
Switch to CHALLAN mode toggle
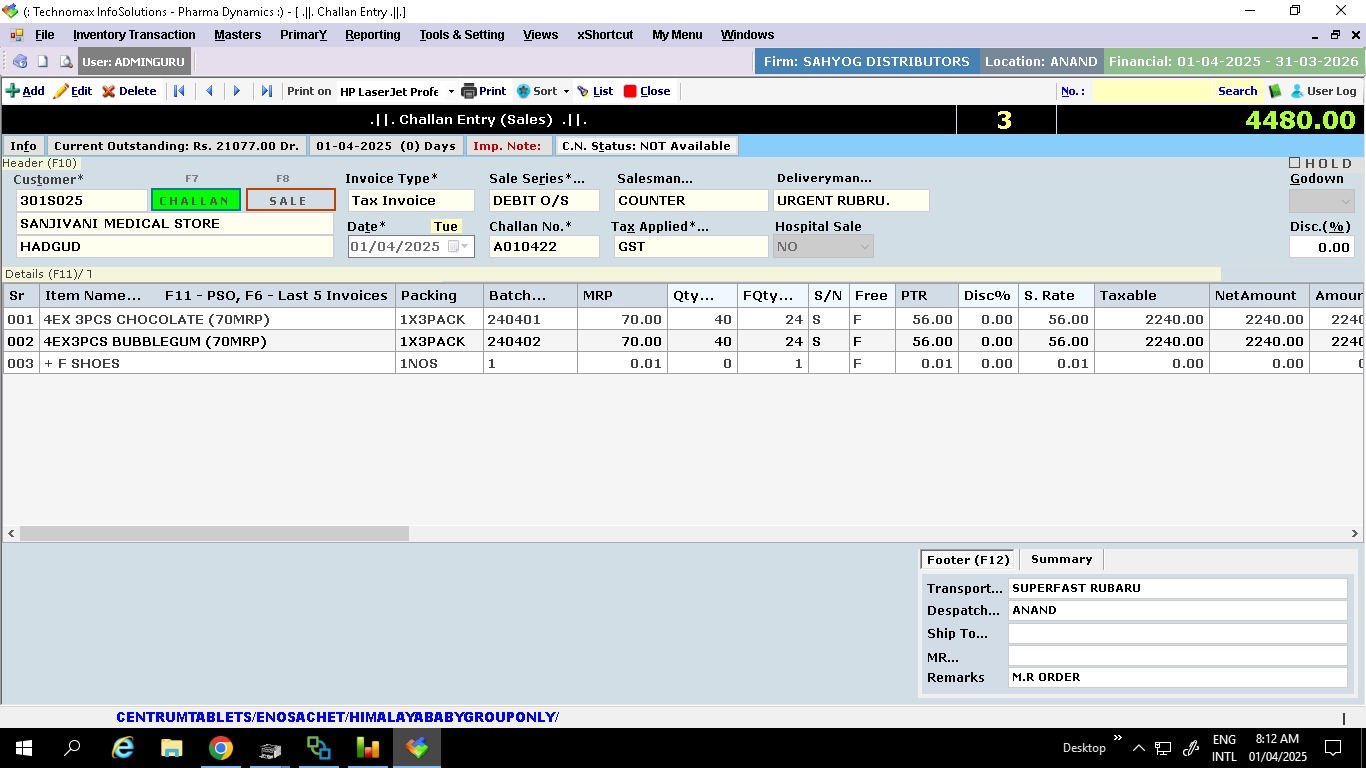click(195, 200)
